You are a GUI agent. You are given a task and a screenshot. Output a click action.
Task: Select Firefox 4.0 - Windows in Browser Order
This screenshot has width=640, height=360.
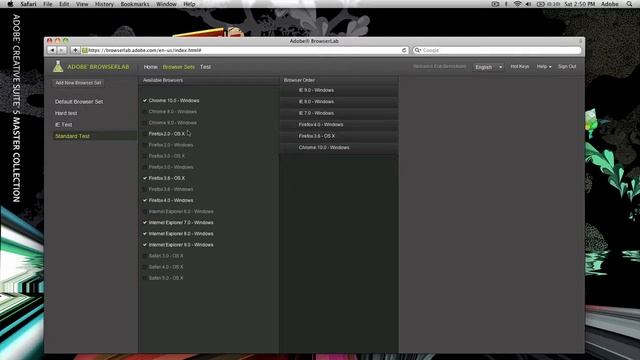point(338,124)
